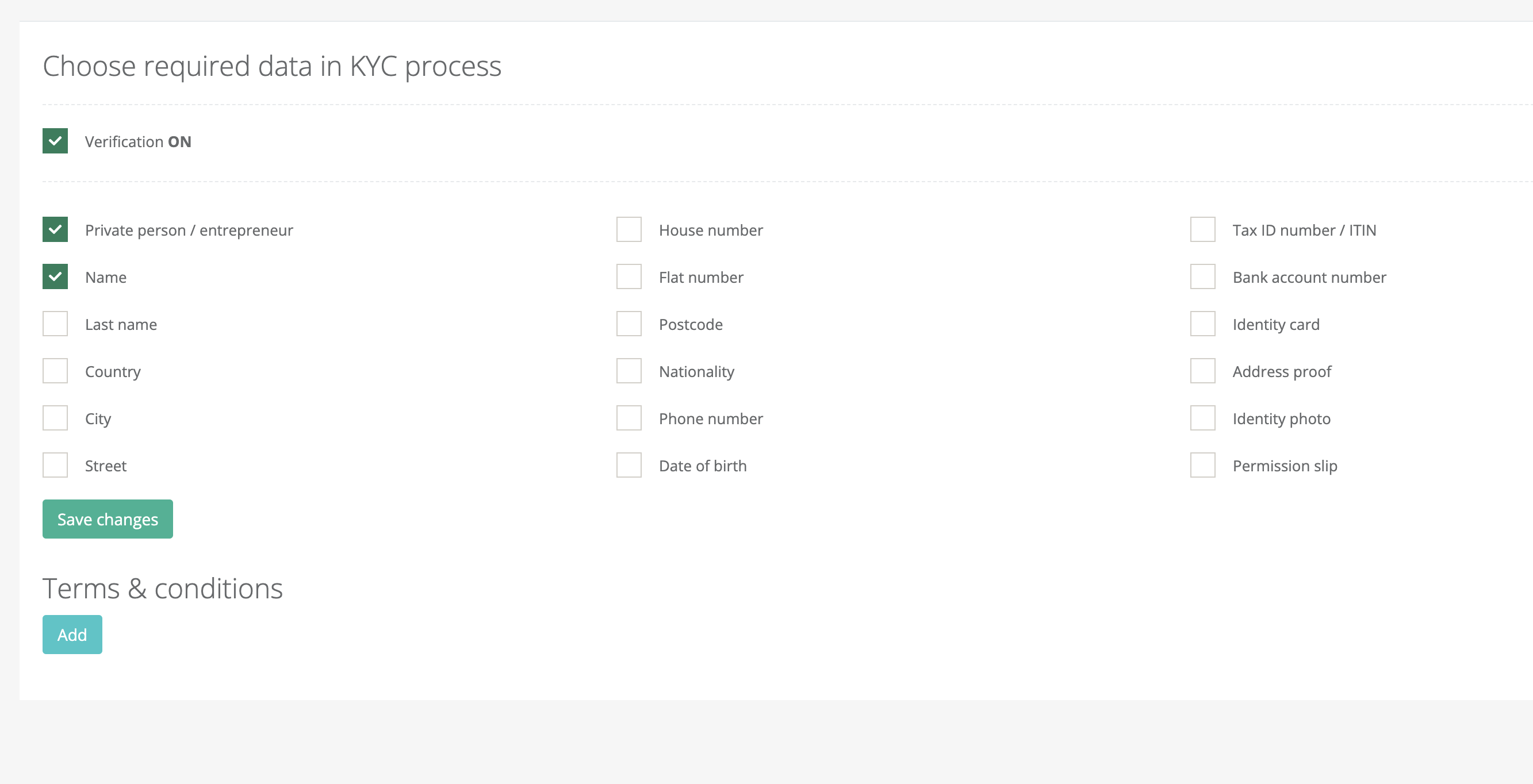Screen dimensions: 1533x784
Task: Uncheck the Name field checkbox
Action: (55, 276)
